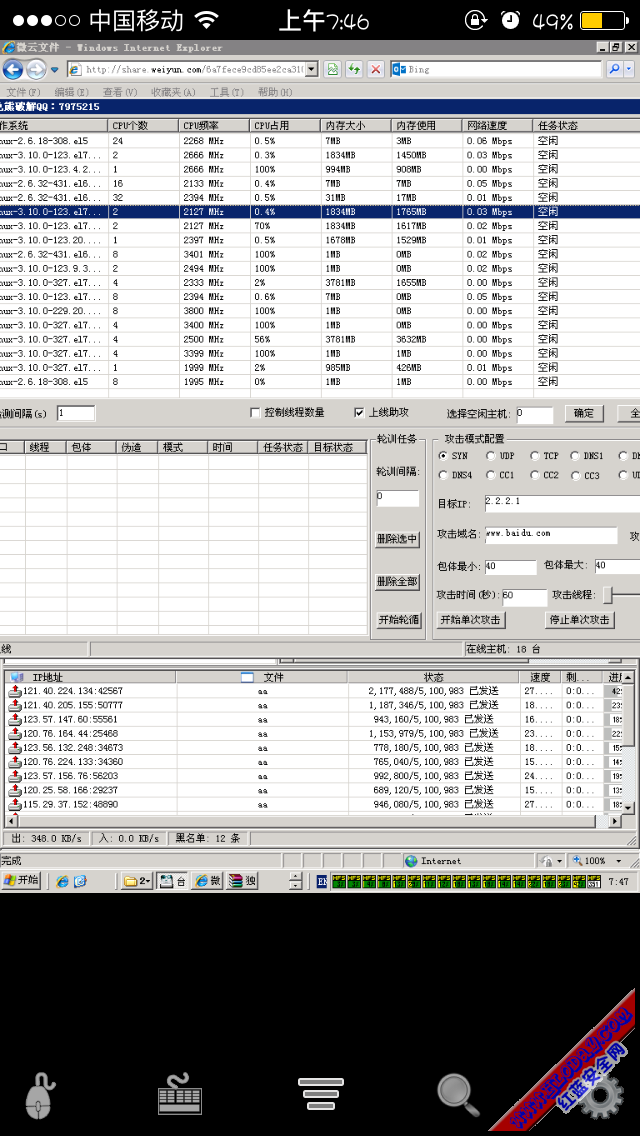Click the refresh page icon
640x1136 pixels.
pos(354,69)
